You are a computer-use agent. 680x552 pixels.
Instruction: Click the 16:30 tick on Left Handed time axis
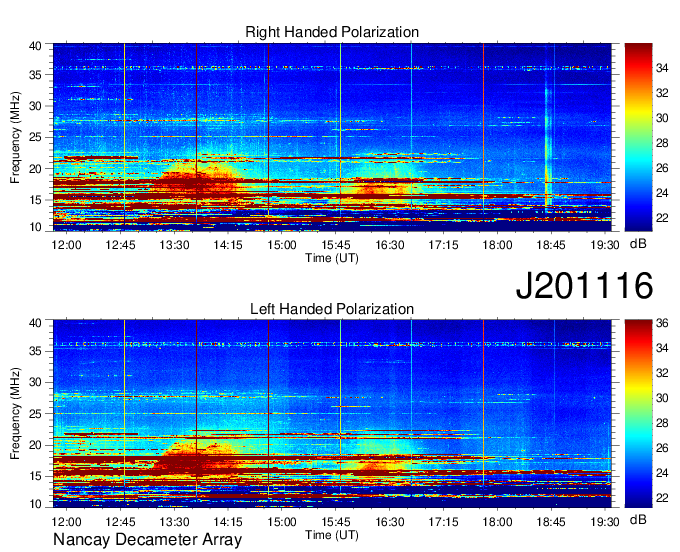coord(390,522)
